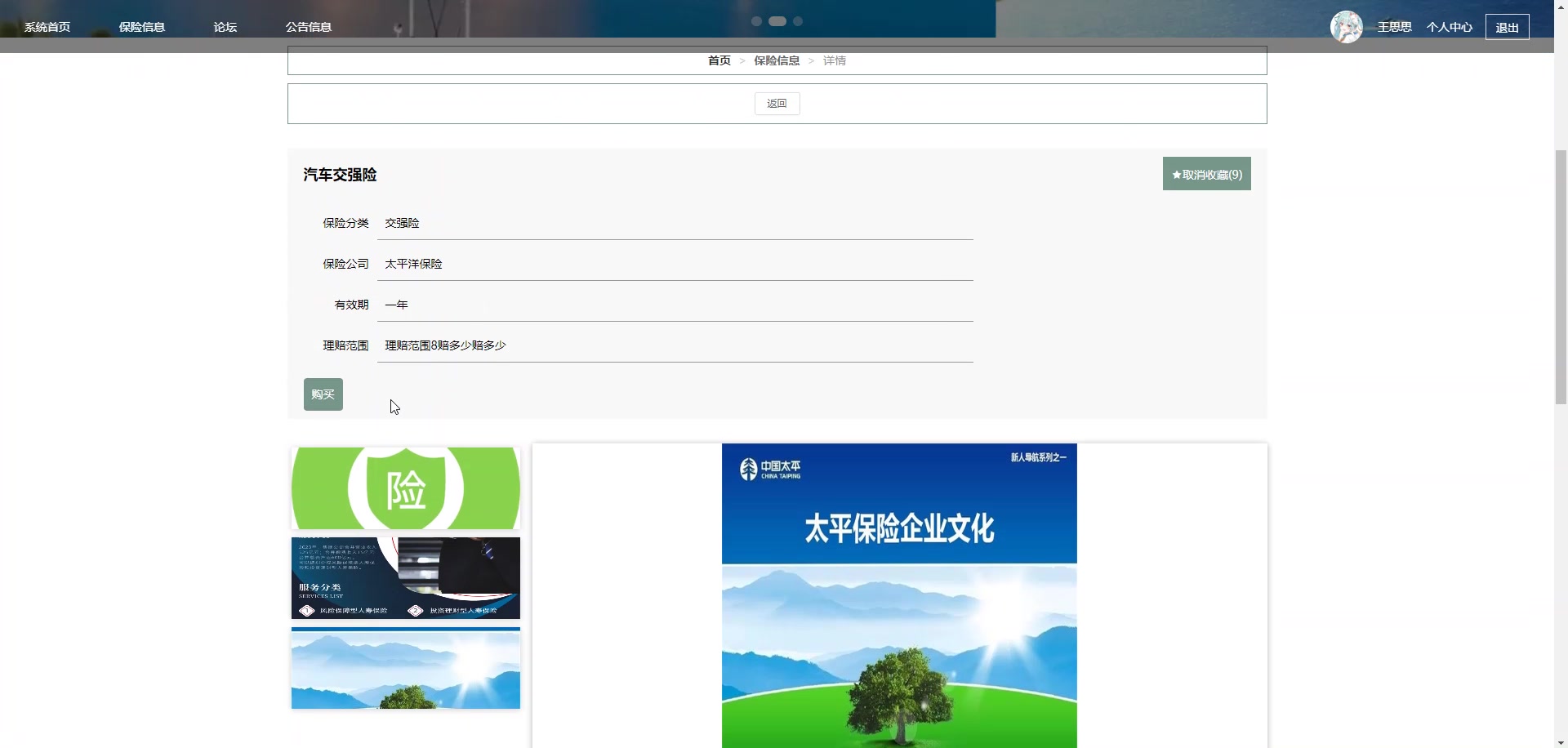Click 保险信息 breadcrumb link
The image size is (1568, 748).
(777, 60)
